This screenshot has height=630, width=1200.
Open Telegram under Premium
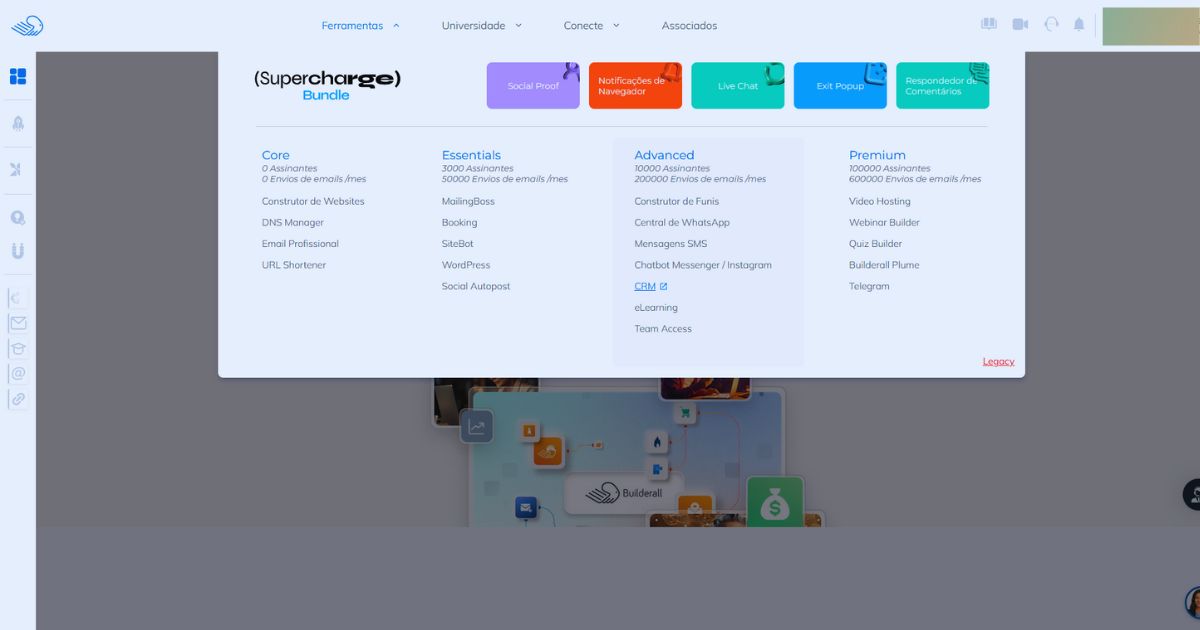coord(869,286)
